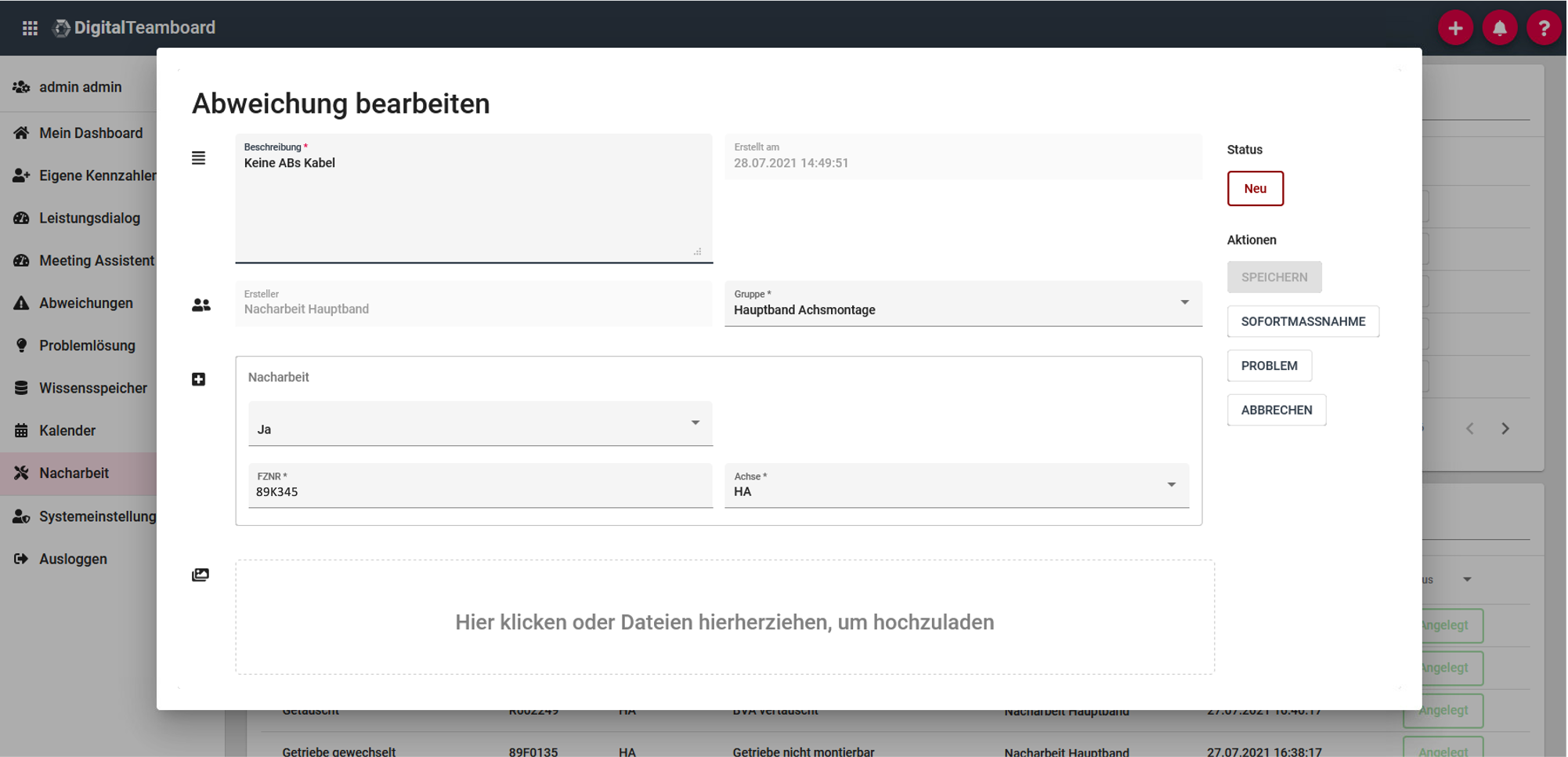Click the ABBRECHEN button
Image resolution: width=1568 pixels, height=757 pixels.
pos(1277,410)
